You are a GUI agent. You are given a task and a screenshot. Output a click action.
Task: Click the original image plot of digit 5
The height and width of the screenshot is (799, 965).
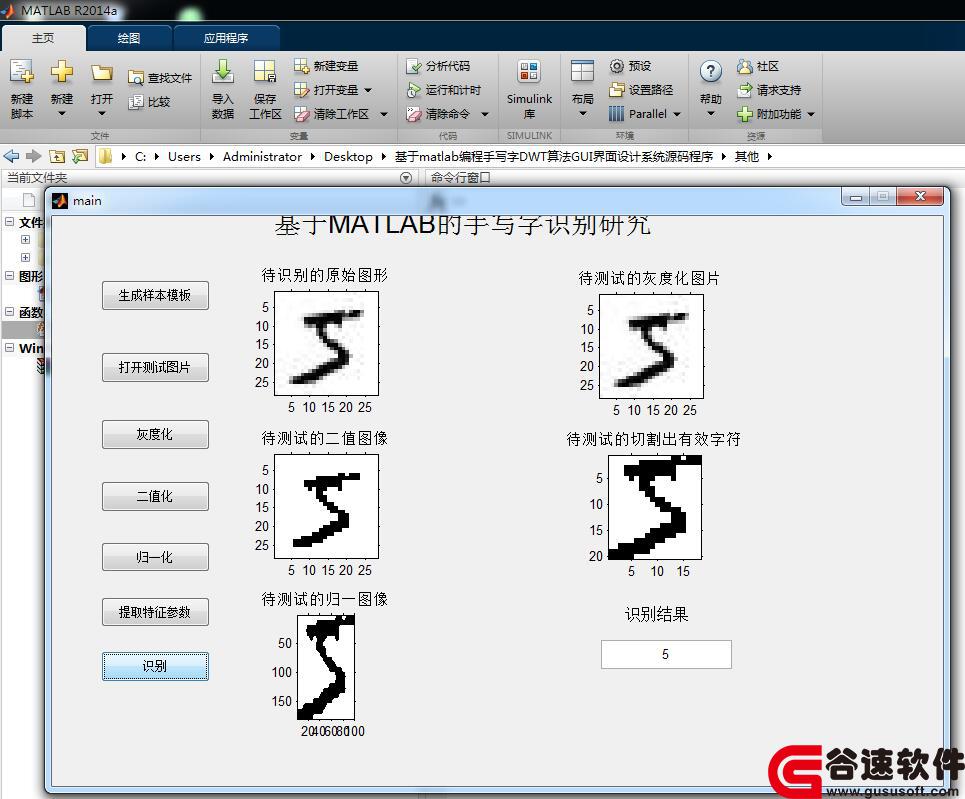pyautogui.click(x=326, y=343)
